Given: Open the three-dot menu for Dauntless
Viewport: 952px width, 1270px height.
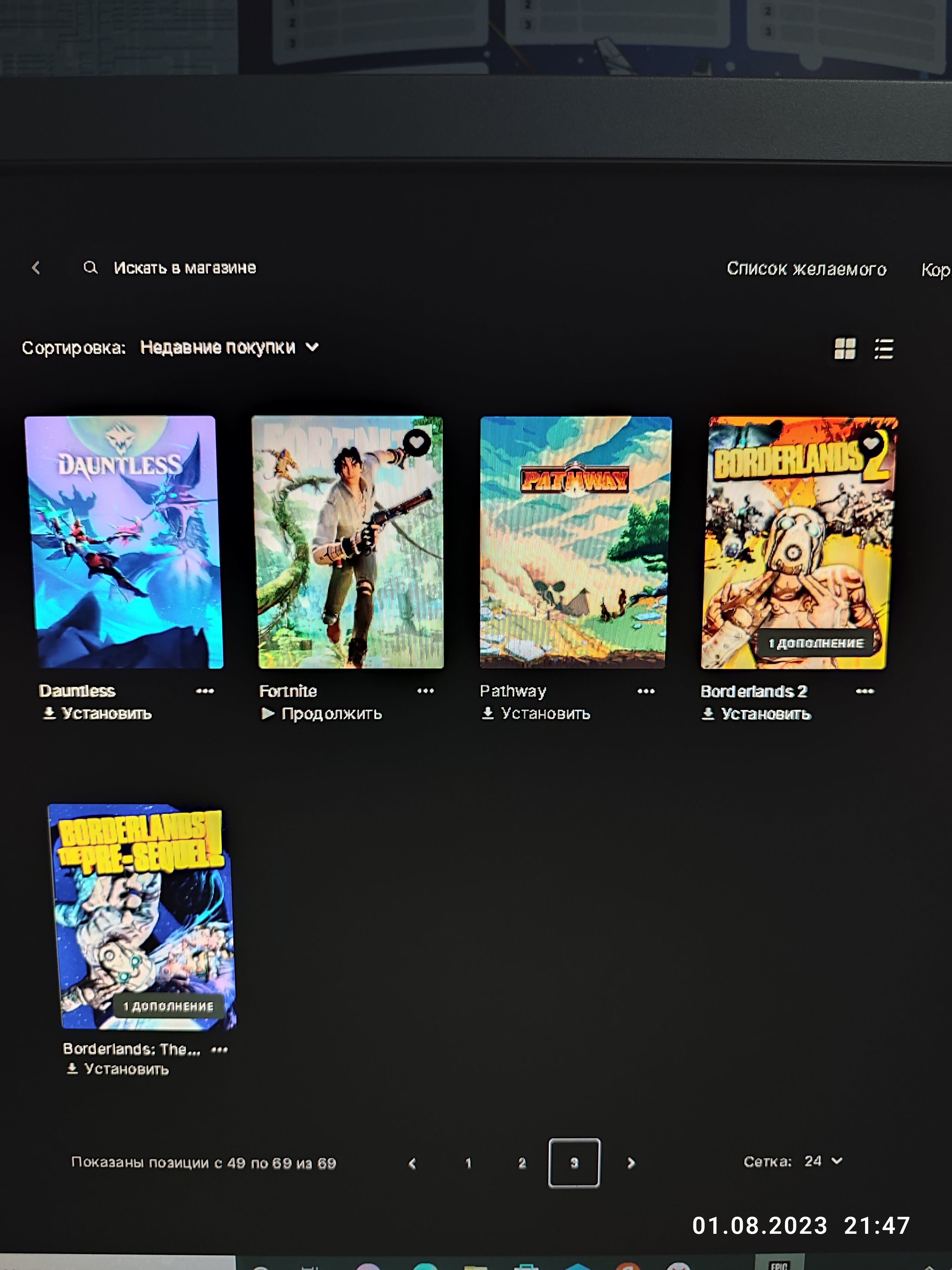Looking at the screenshot, I should [x=205, y=691].
